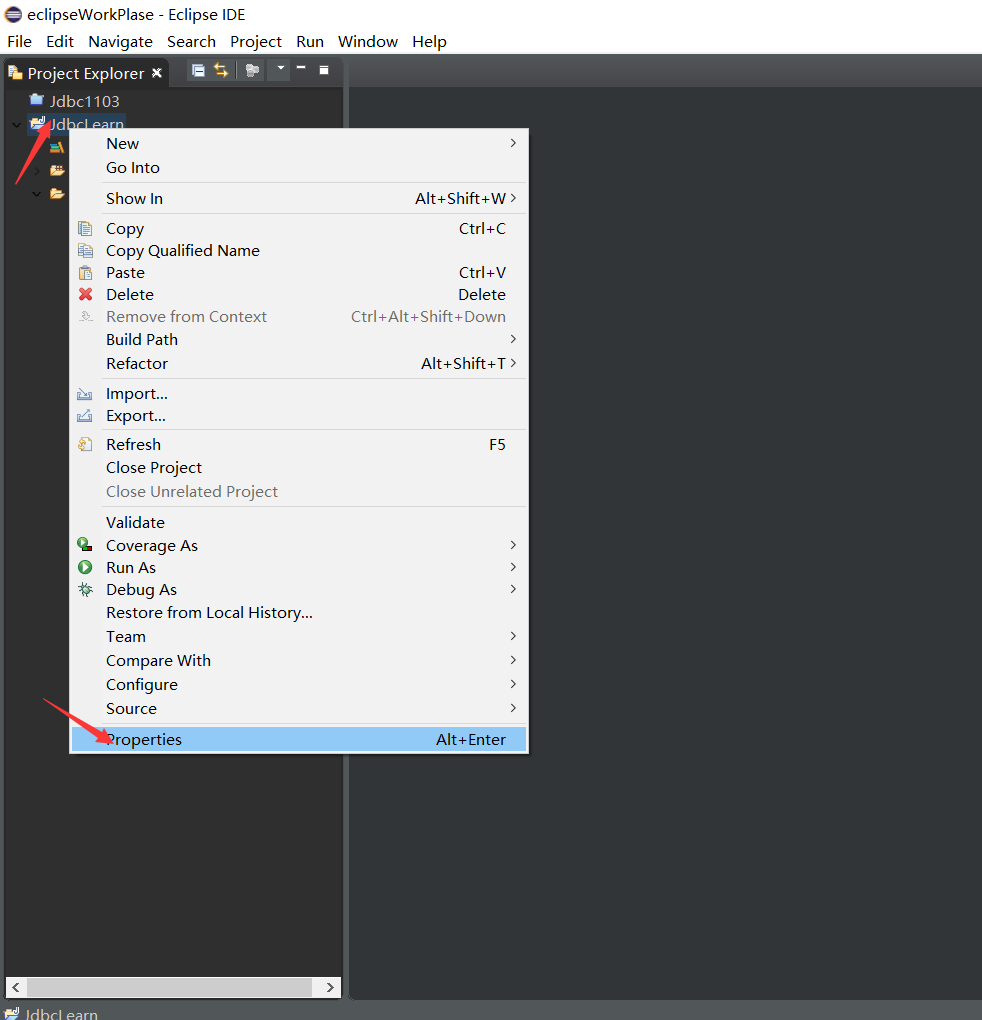Open the Search menu

191,42
